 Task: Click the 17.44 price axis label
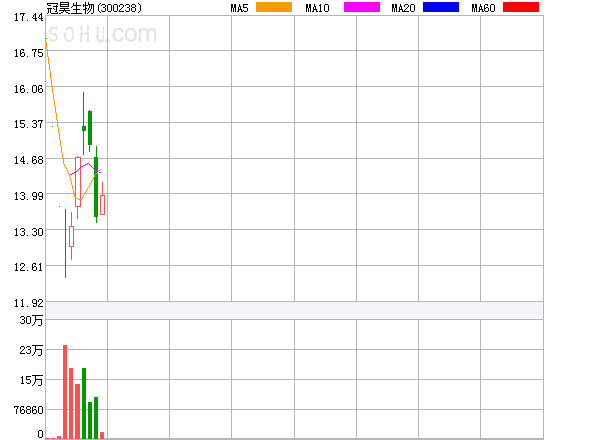pyautogui.click(x=29, y=17)
